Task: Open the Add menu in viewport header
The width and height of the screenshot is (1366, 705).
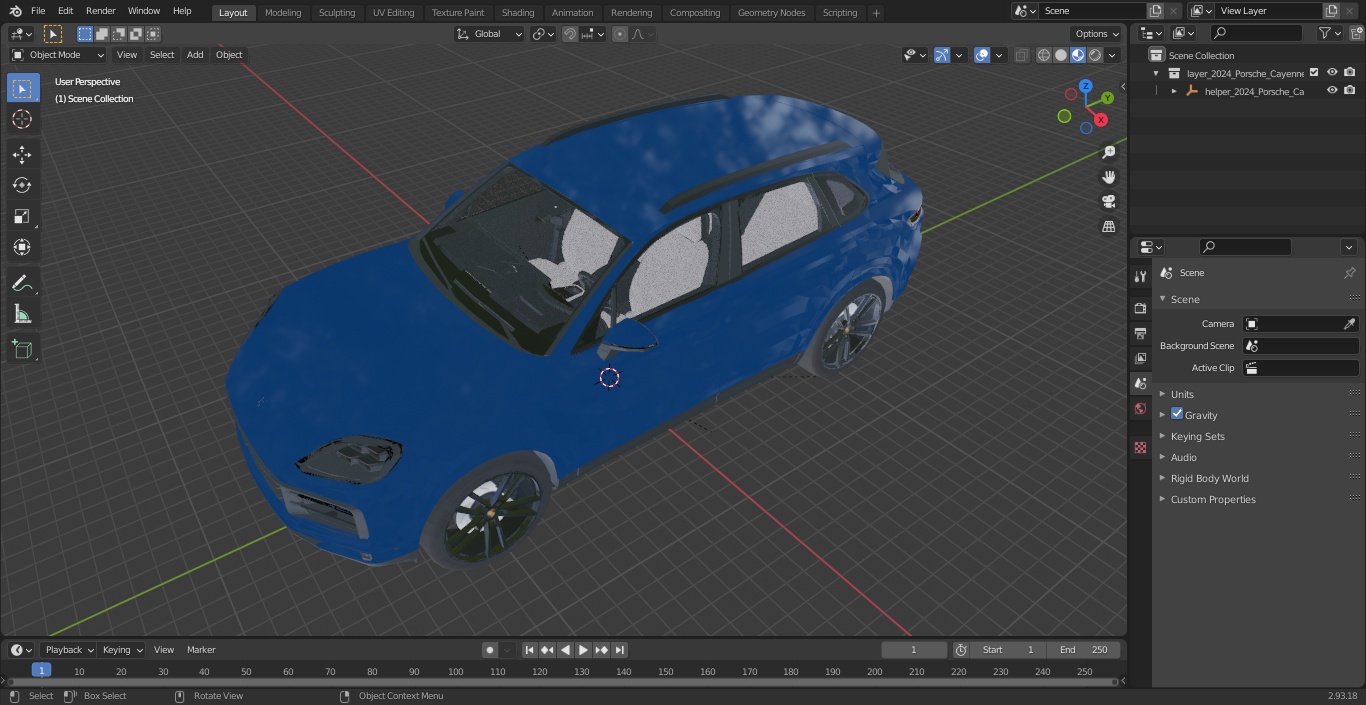Action: (x=195, y=55)
